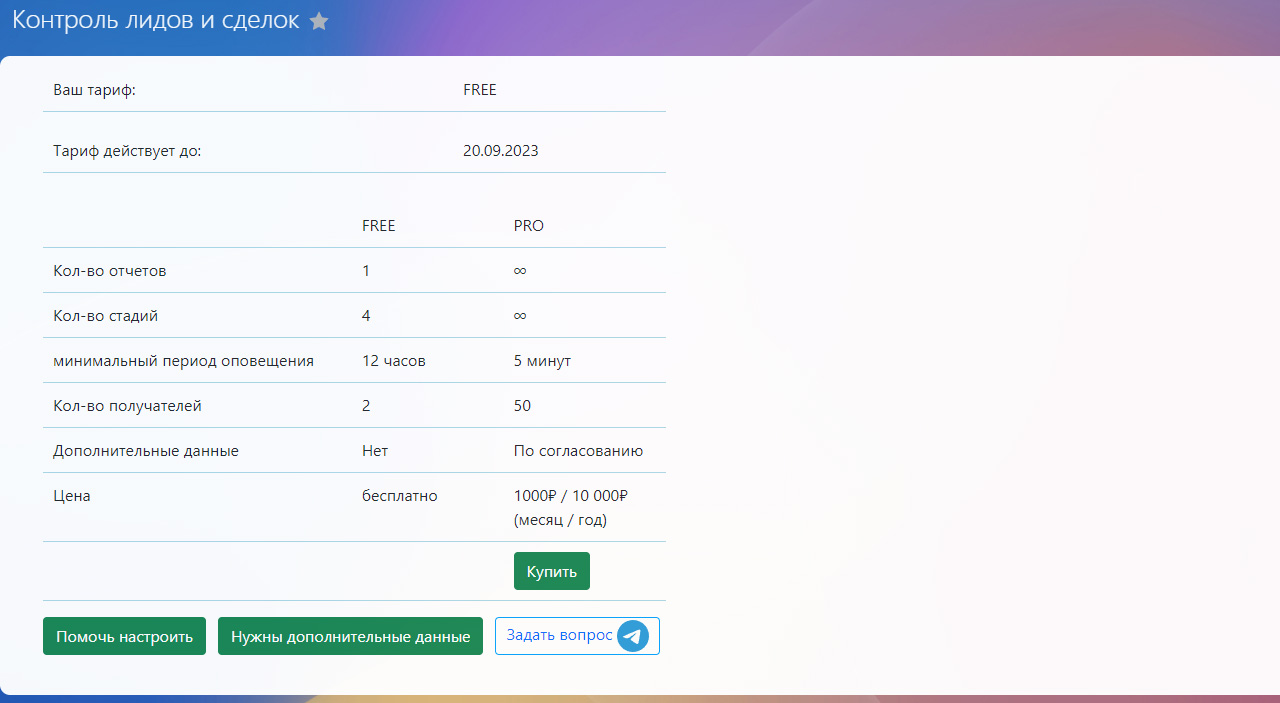Select the FREE value of Ваш тариф
The height and width of the screenshot is (703, 1280).
[x=480, y=90]
